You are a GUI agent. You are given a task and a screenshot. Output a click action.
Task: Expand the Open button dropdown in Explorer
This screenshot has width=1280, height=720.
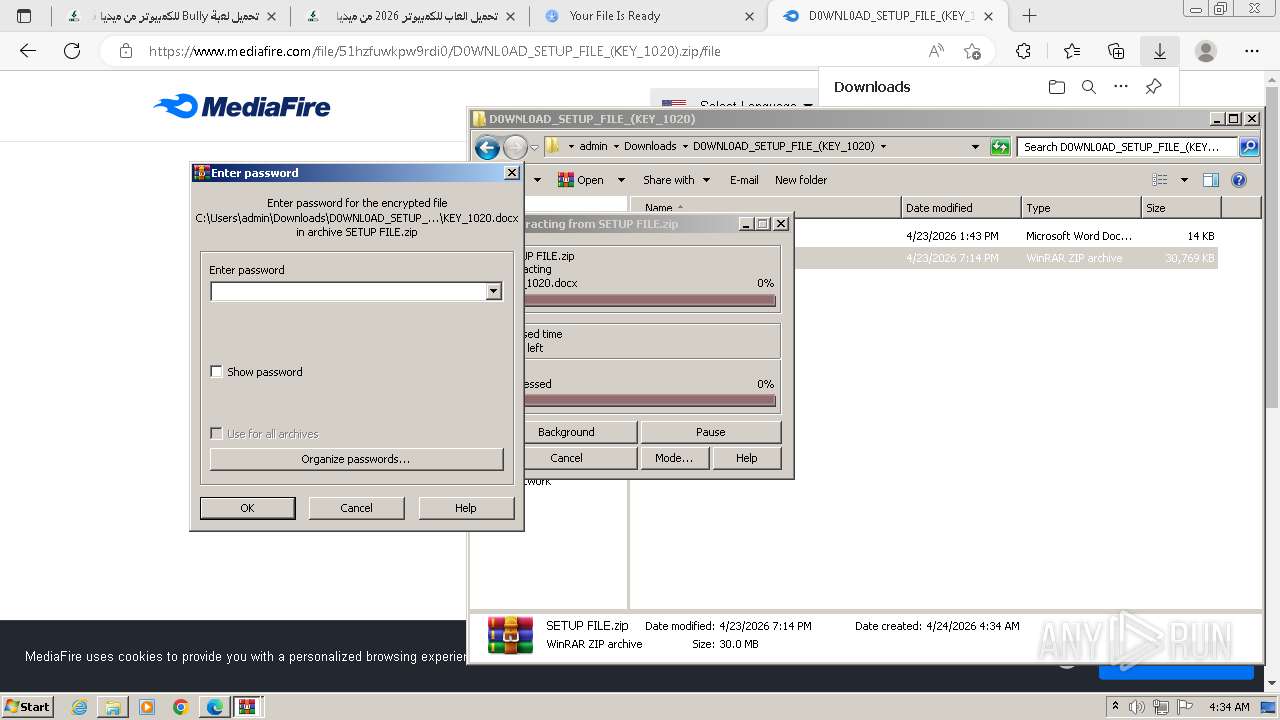pos(621,180)
